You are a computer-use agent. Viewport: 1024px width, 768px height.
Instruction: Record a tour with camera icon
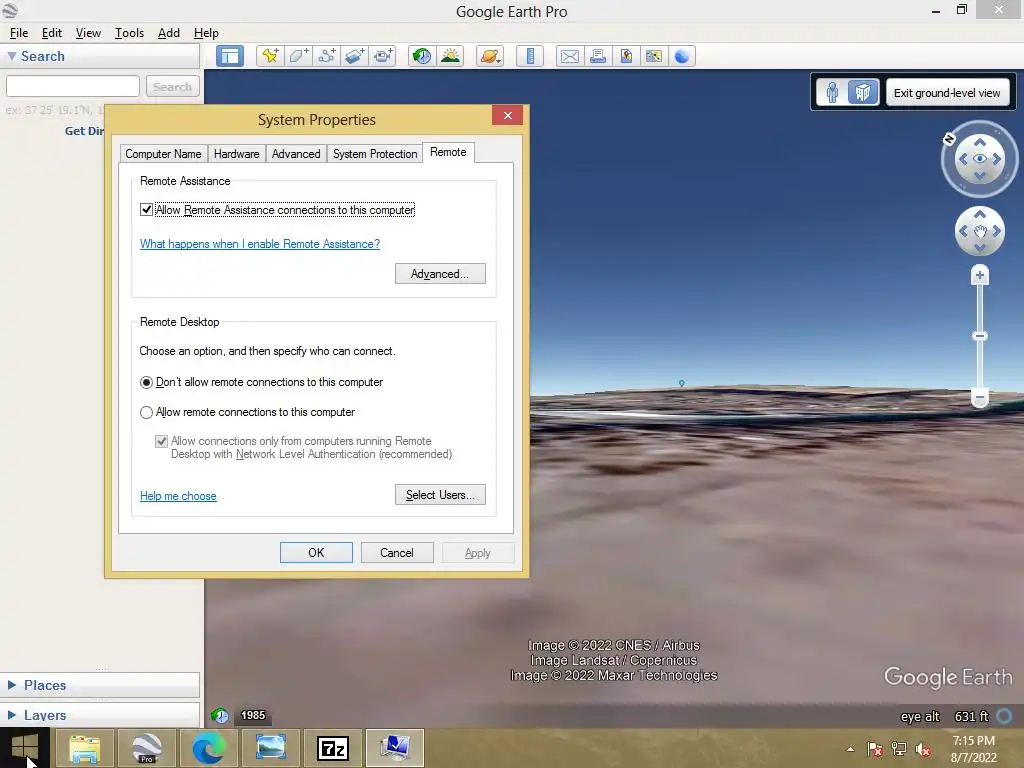click(x=383, y=56)
